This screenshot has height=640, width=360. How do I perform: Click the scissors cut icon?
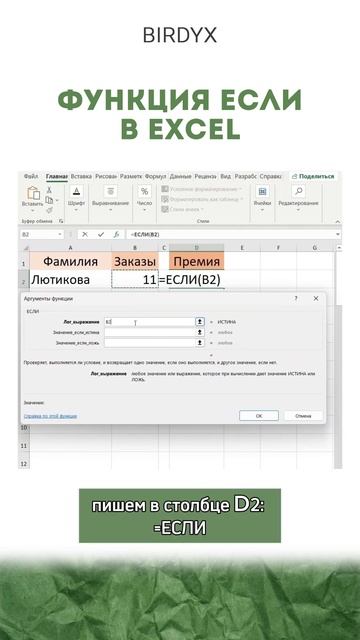49,190
